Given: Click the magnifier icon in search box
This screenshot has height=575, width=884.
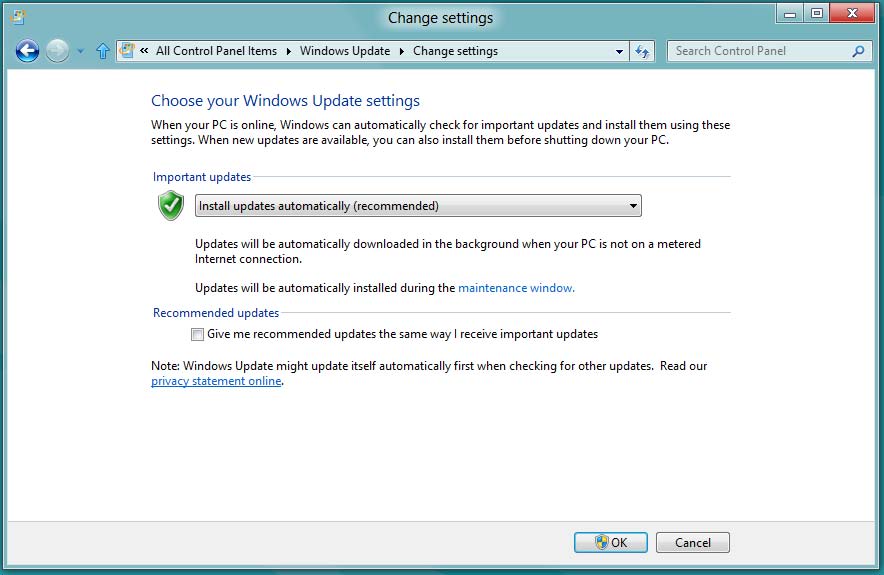Looking at the screenshot, I should coord(858,51).
